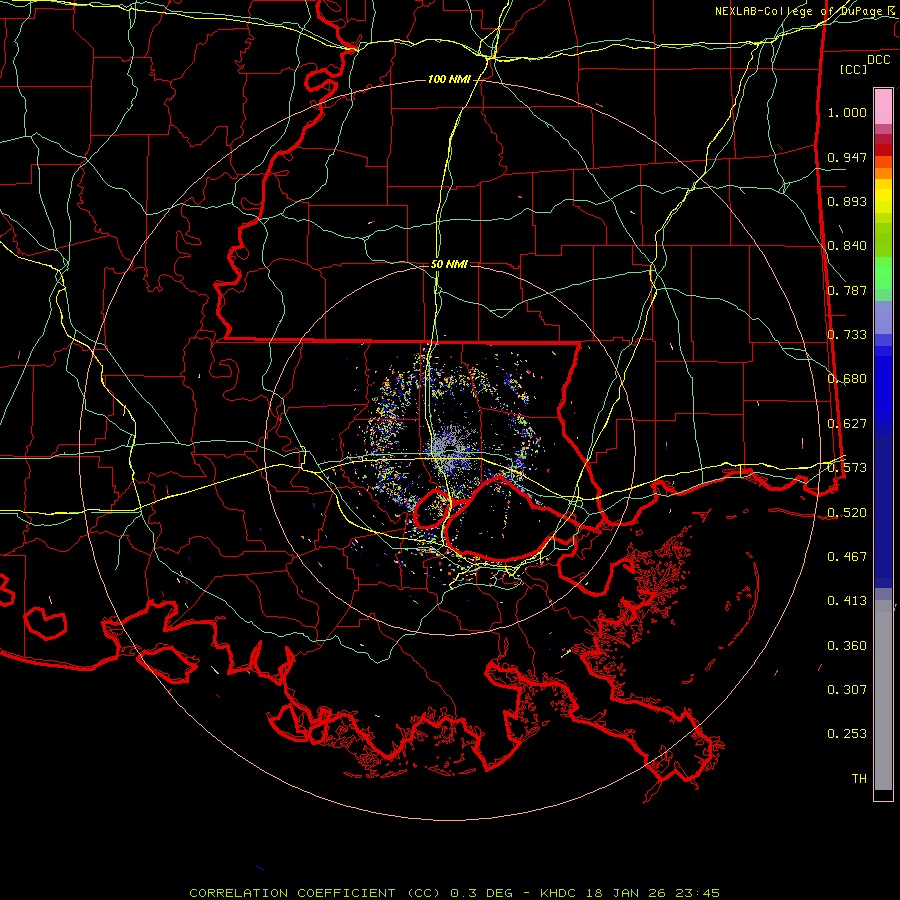This screenshot has width=900, height=900.
Task: Select the 0.307 legend value
Action: tap(847, 690)
